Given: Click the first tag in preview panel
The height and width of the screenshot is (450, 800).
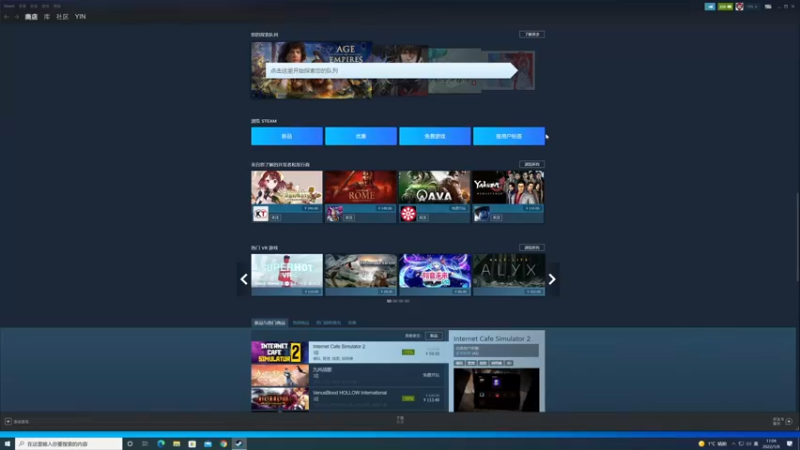Looking at the screenshot, I should click(459, 363).
